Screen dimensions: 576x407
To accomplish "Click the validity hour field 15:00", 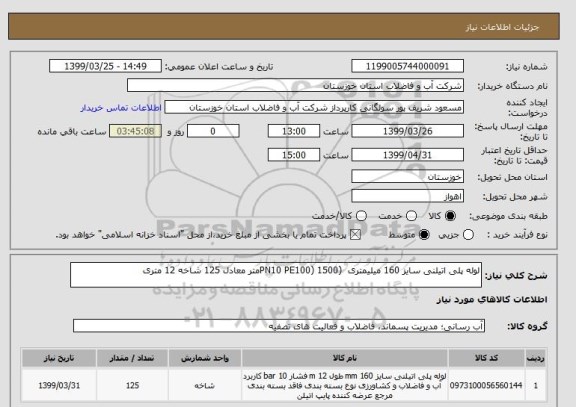I will point(294,155).
